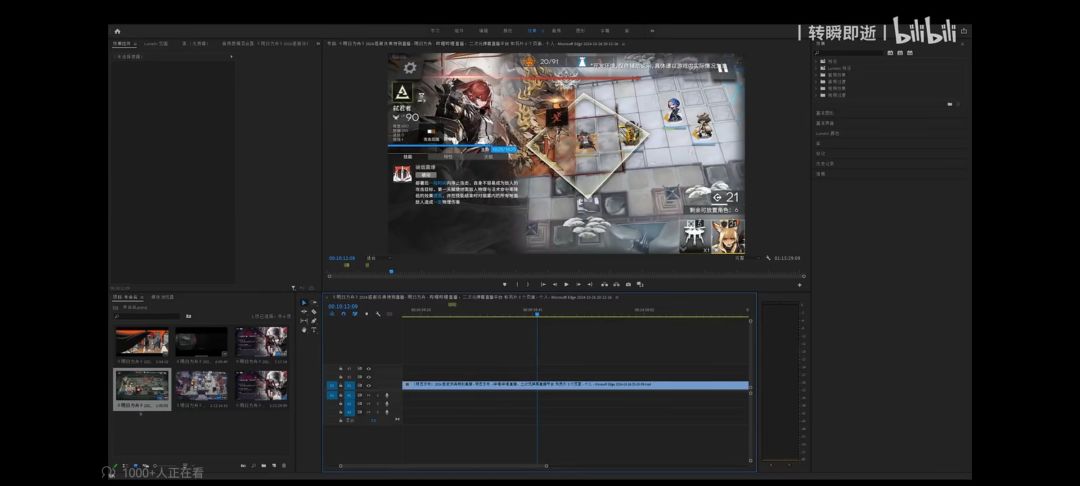Click timeline horizontal zoom scroll bar
This screenshot has height=486, width=1080.
(x=443, y=466)
